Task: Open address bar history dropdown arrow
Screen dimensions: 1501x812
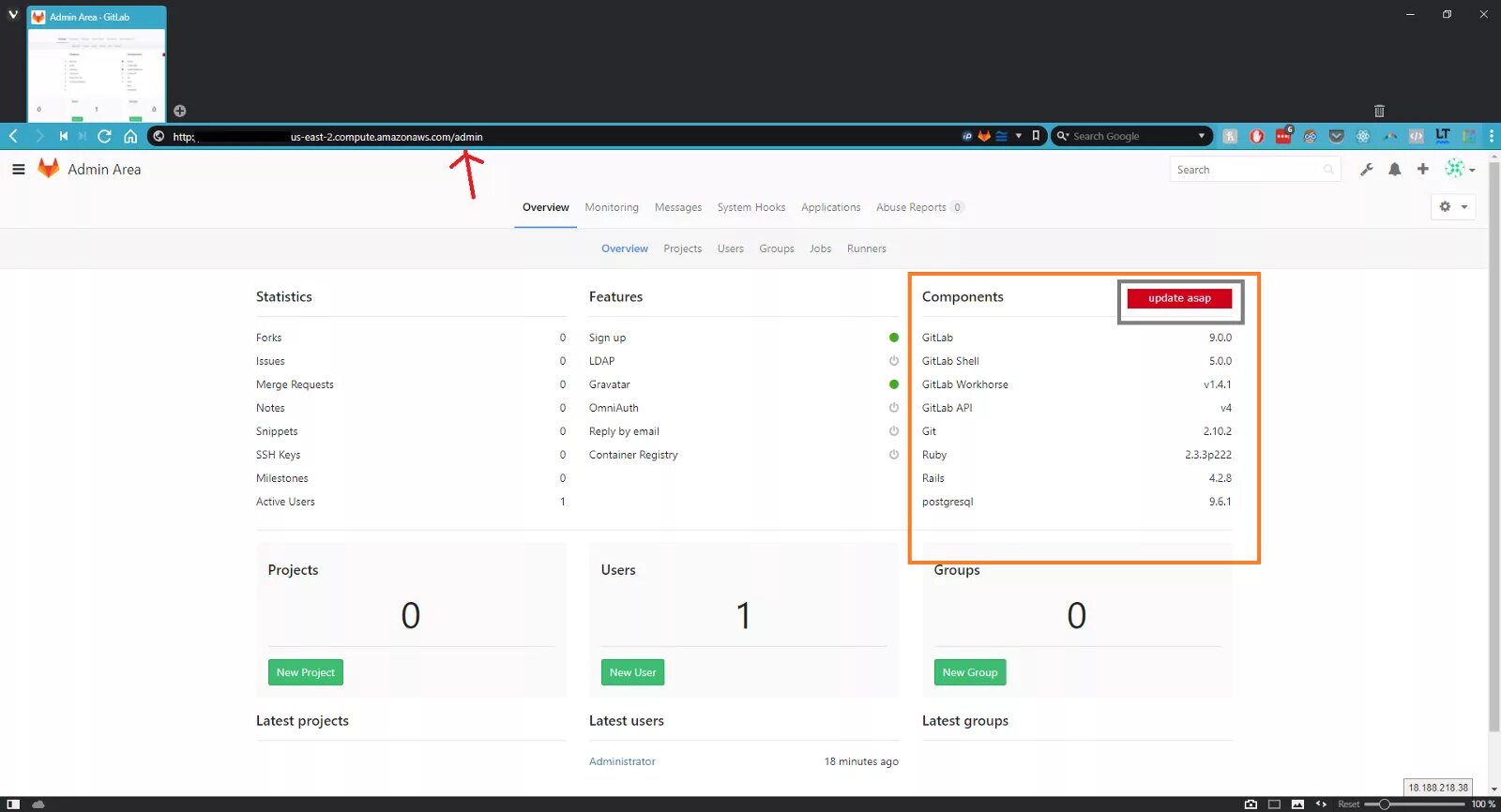Action: pyautogui.click(x=1019, y=136)
